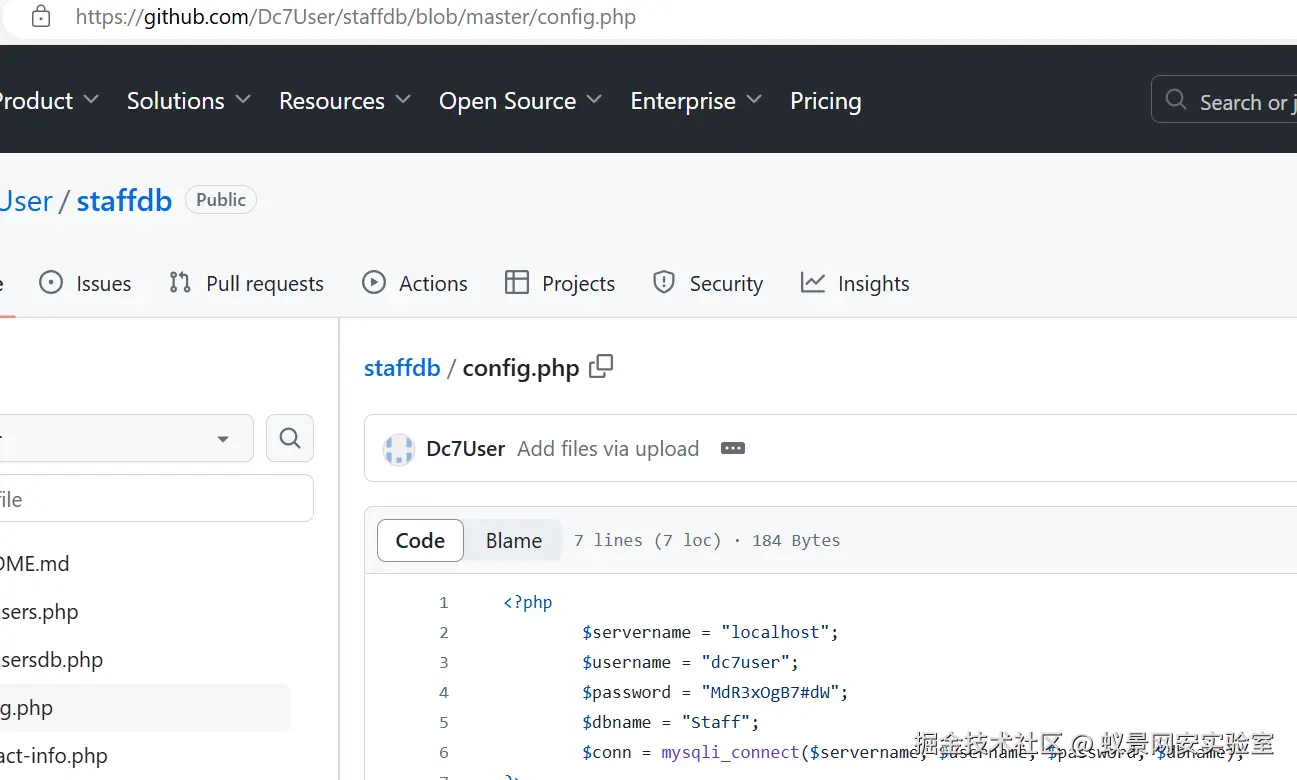
Task: Expand the Resources dropdown
Action: click(x=345, y=101)
